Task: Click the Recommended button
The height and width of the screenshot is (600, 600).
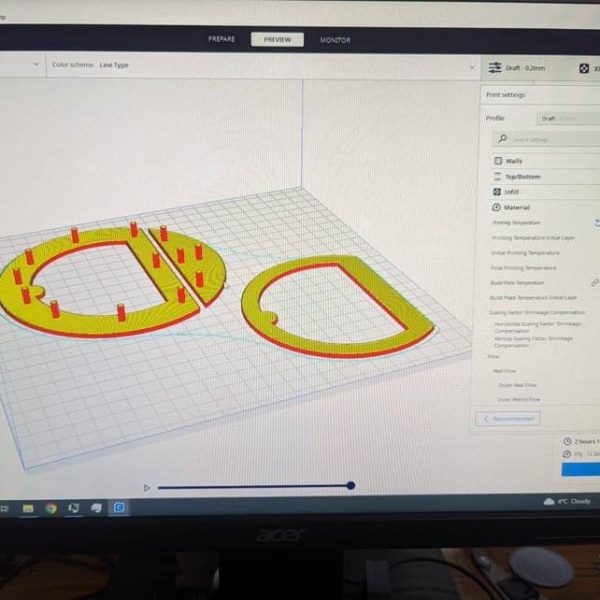Action: click(507, 419)
